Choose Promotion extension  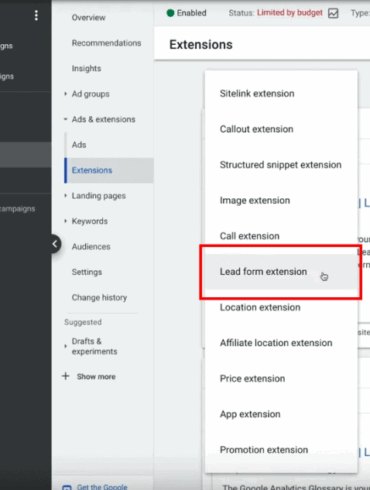281,450
